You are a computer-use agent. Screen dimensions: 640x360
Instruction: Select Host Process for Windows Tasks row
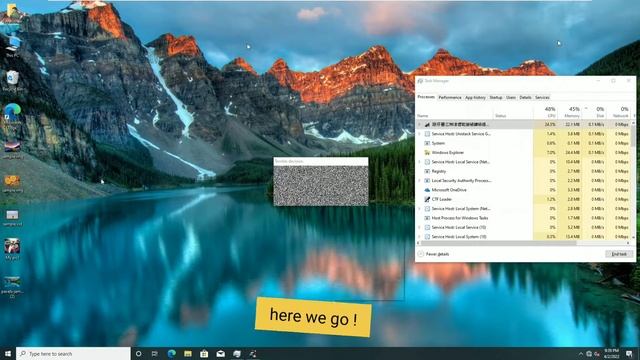(x=523, y=218)
